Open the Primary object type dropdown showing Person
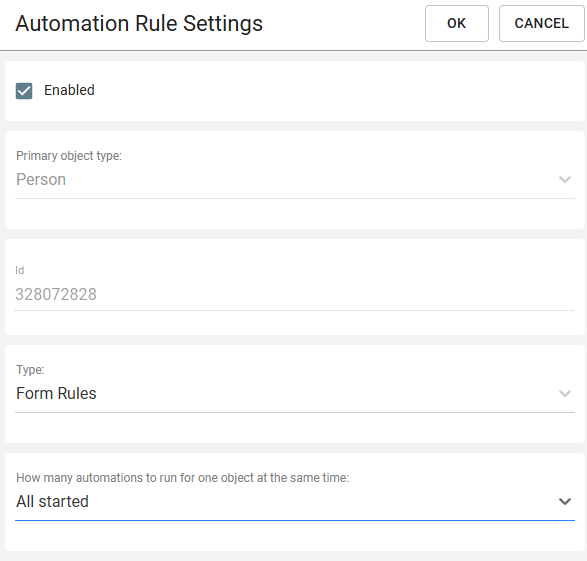The width and height of the screenshot is (587, 561). [295, 180]
